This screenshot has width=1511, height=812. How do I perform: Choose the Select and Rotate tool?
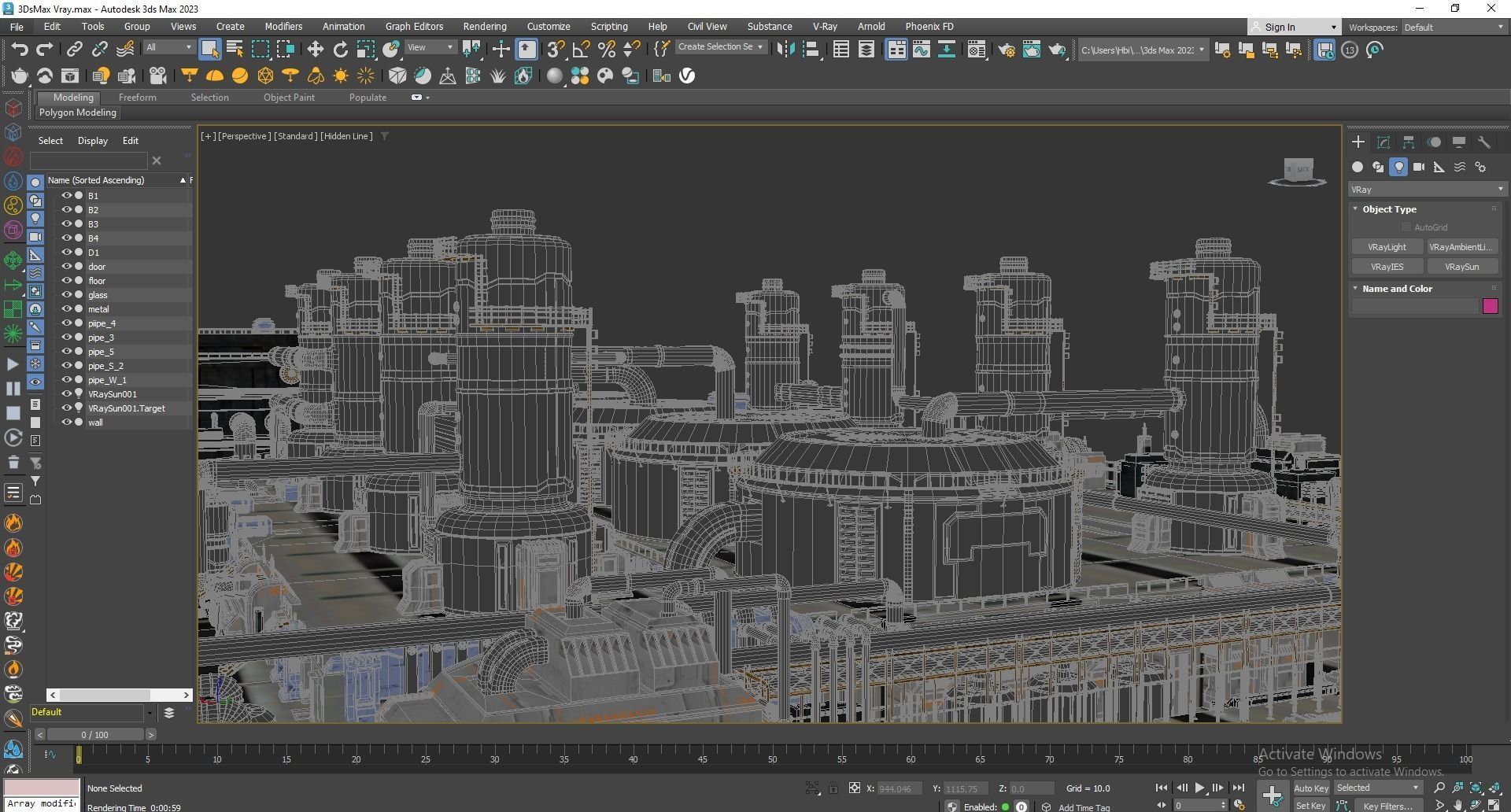tap(340, 50)
